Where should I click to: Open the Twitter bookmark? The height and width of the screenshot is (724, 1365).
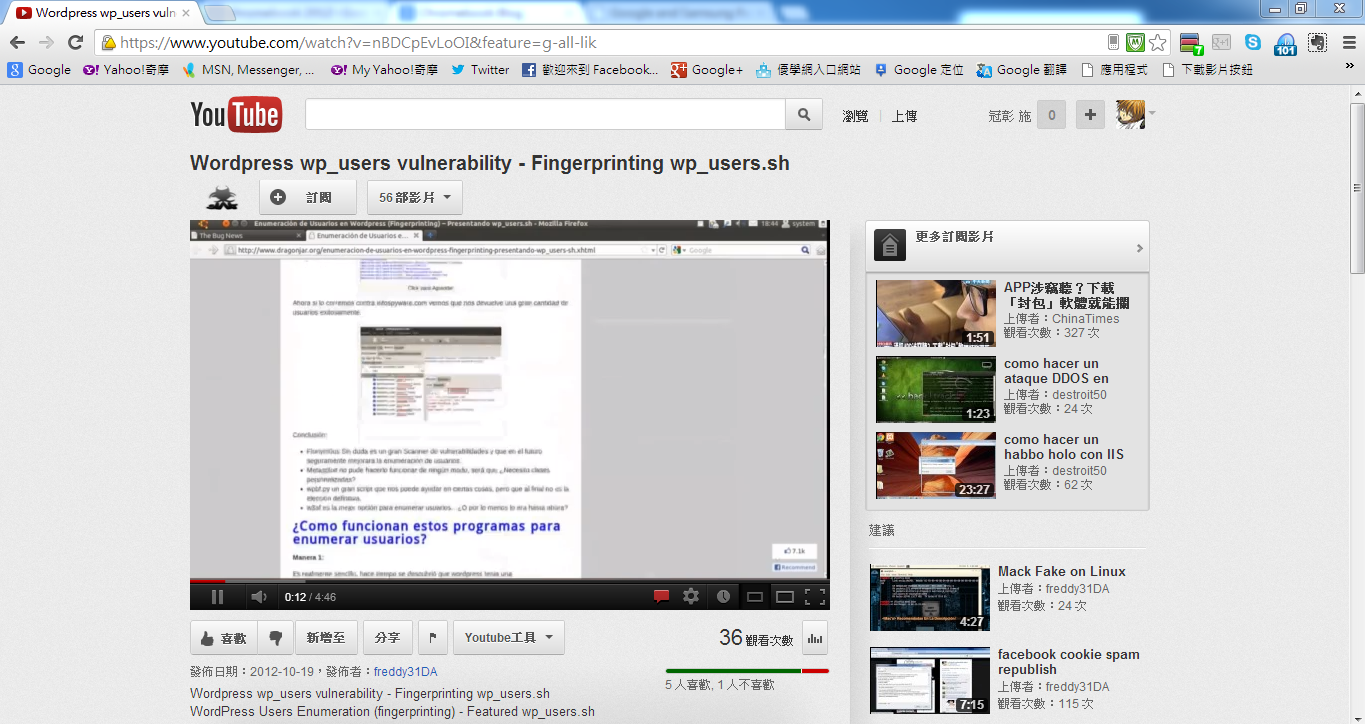tap(480, 70)
